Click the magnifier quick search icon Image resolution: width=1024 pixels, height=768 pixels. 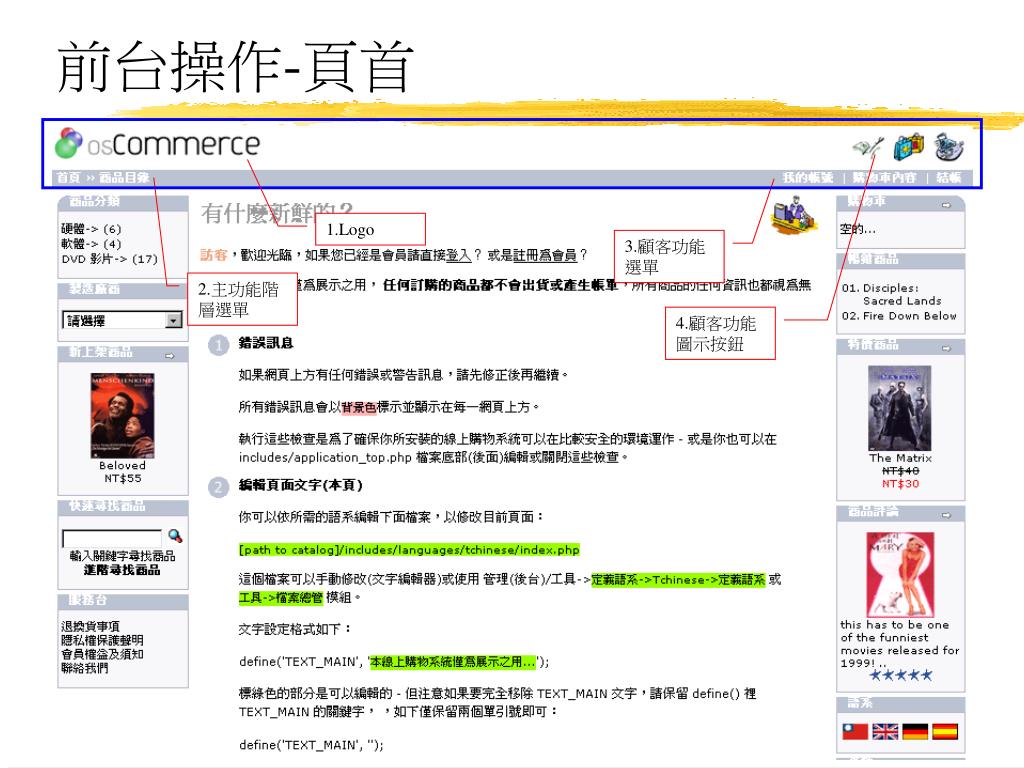pos(175,536)
